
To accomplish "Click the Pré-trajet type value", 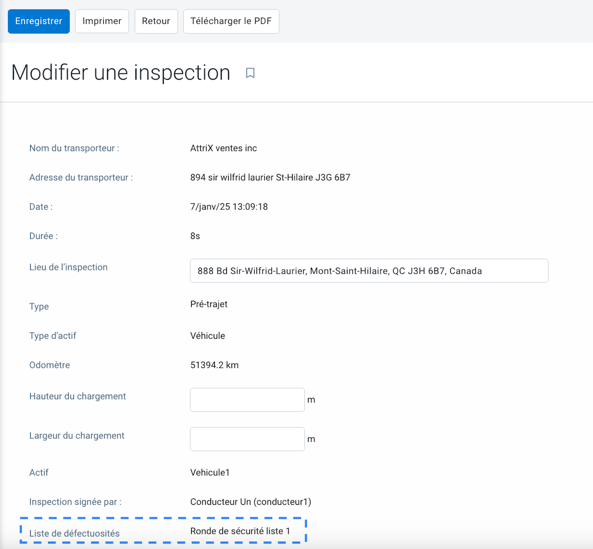I will tap(209, 304).
